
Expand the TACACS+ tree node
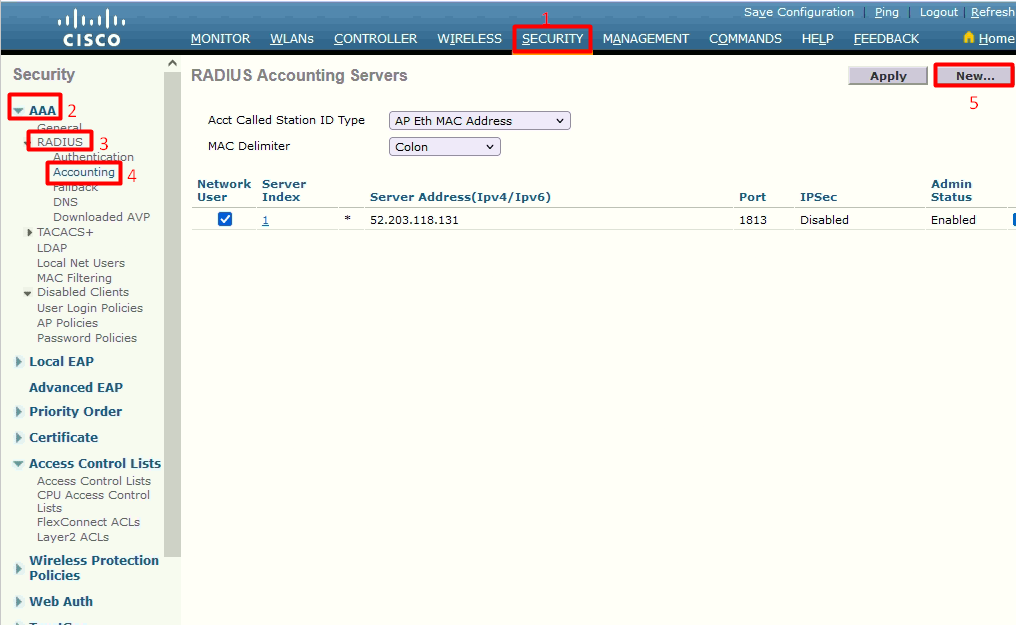coord(29,232)
